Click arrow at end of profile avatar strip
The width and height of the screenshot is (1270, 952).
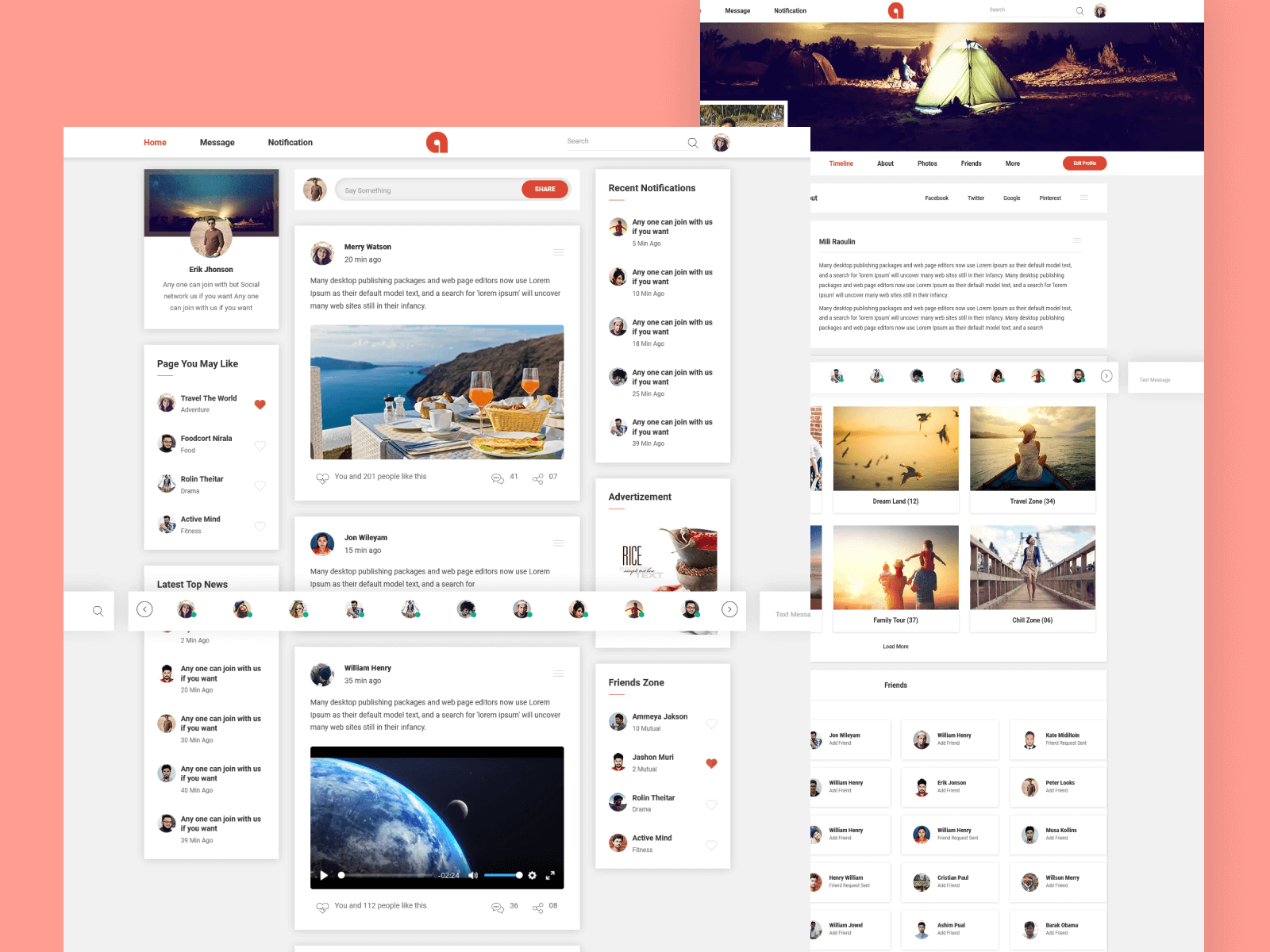(1106, 376)
